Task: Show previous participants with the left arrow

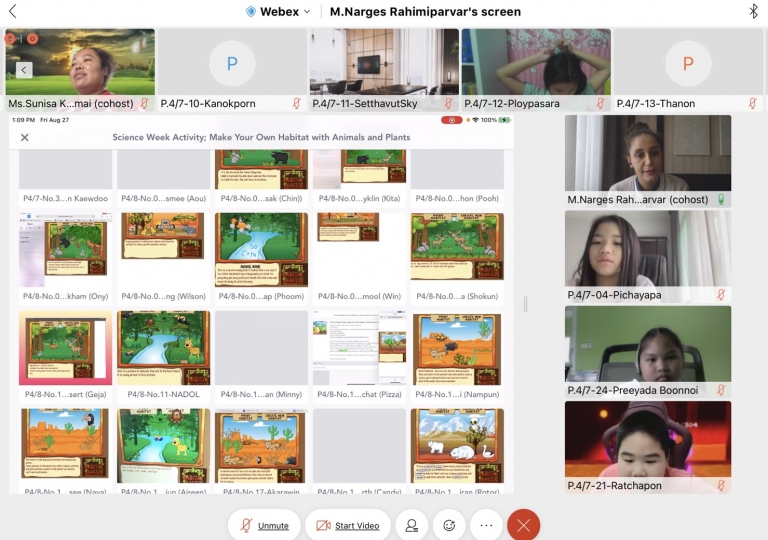Action: (24, 70)
